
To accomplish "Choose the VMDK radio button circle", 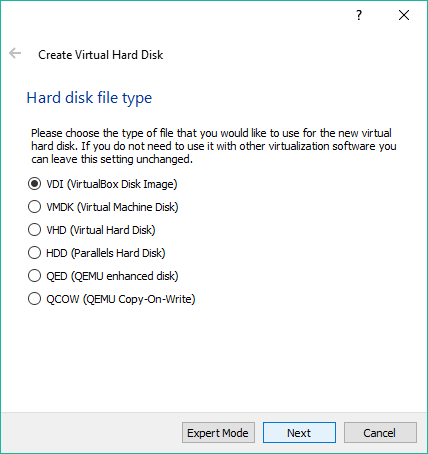I will click(x=34, y=207).
